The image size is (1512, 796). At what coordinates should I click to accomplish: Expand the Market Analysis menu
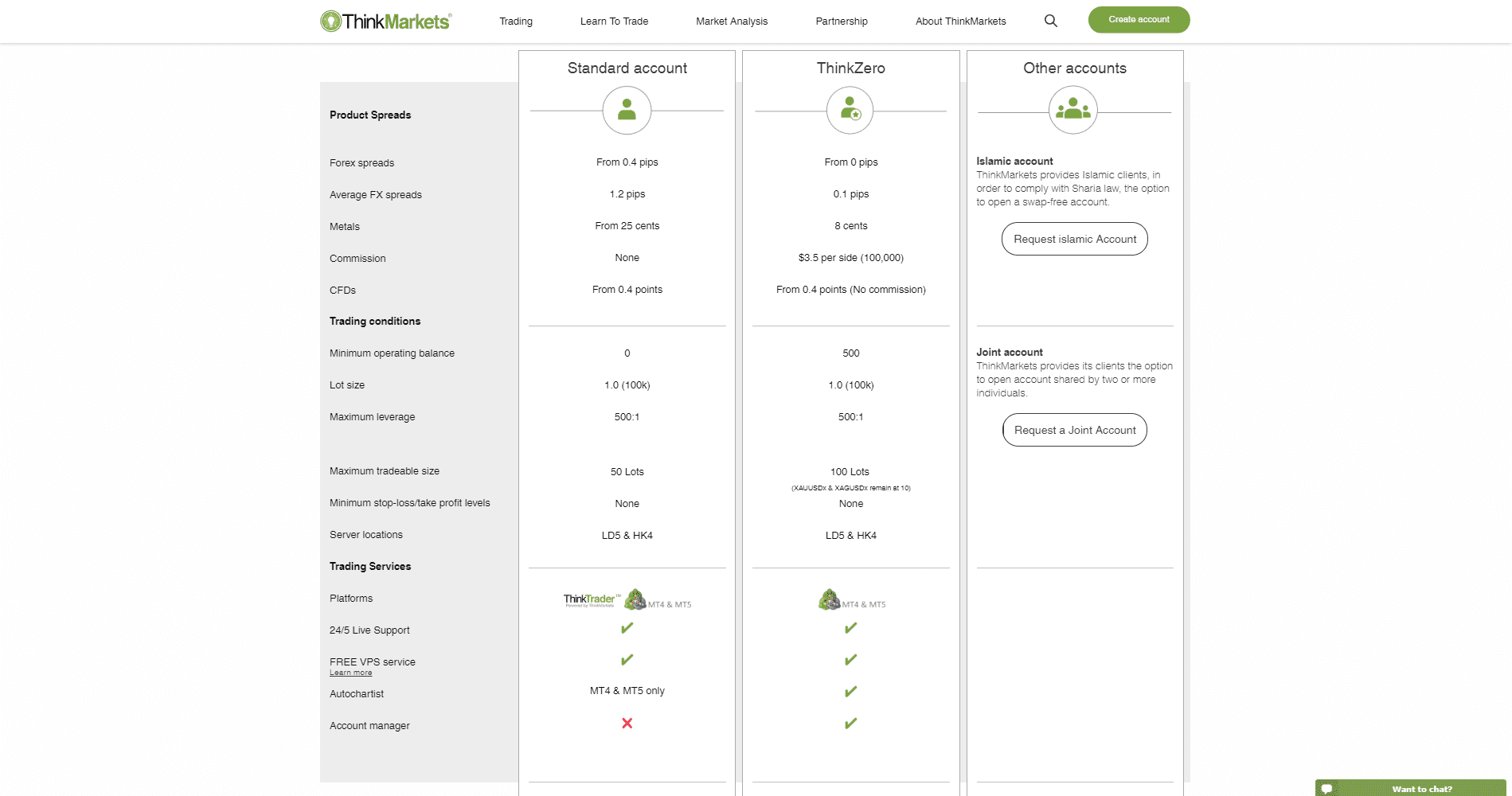732,21
